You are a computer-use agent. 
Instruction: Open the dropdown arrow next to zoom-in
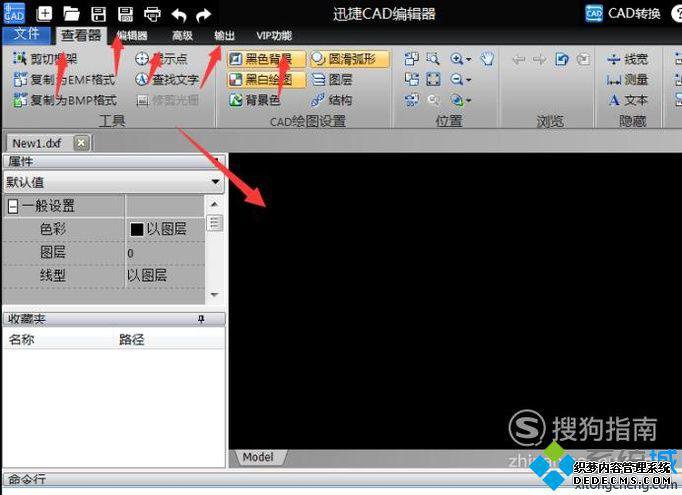click(468, 59)
